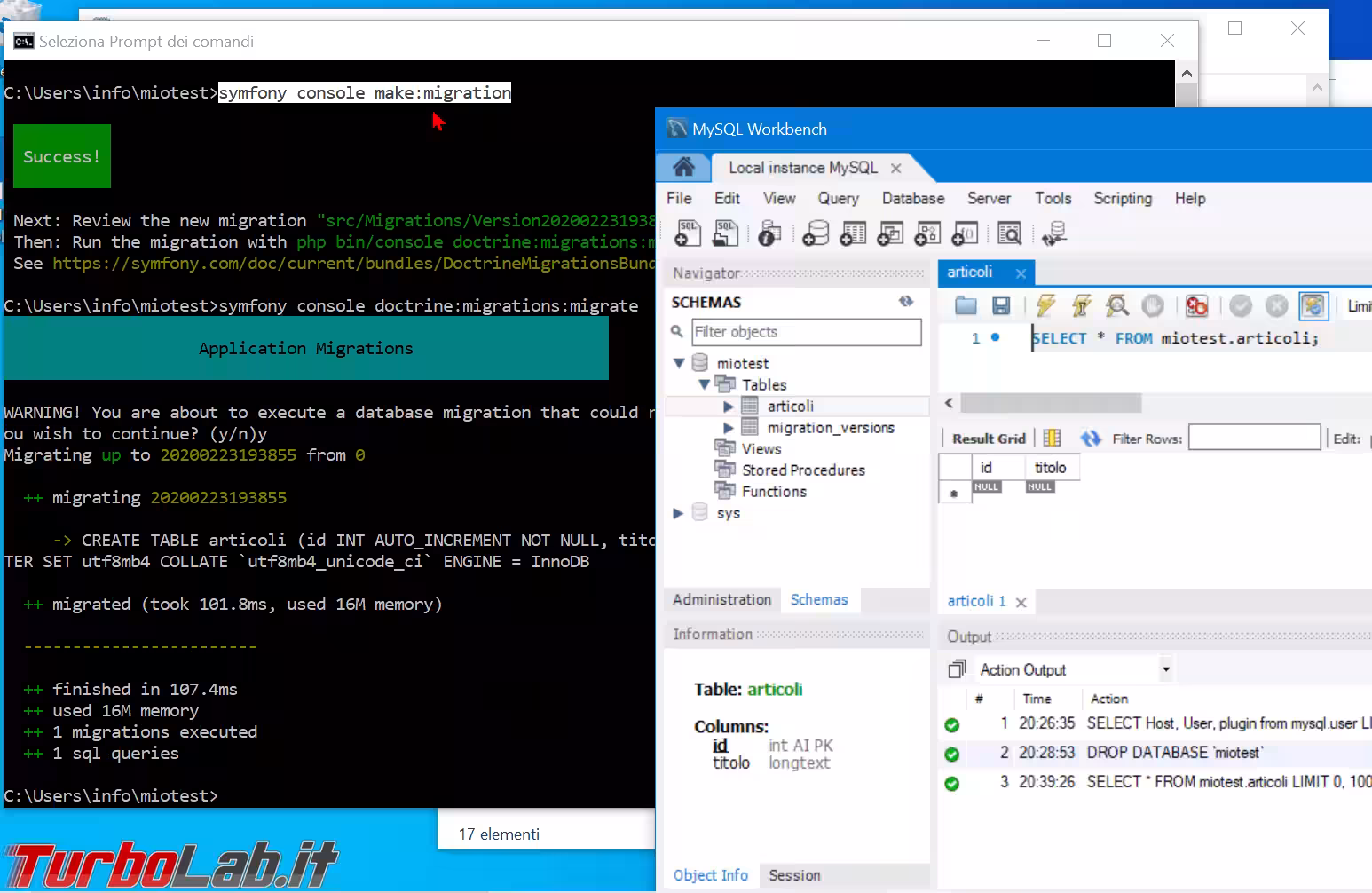
Task: Click the explain query magnifier icon
Action: tap(1116, 306)
